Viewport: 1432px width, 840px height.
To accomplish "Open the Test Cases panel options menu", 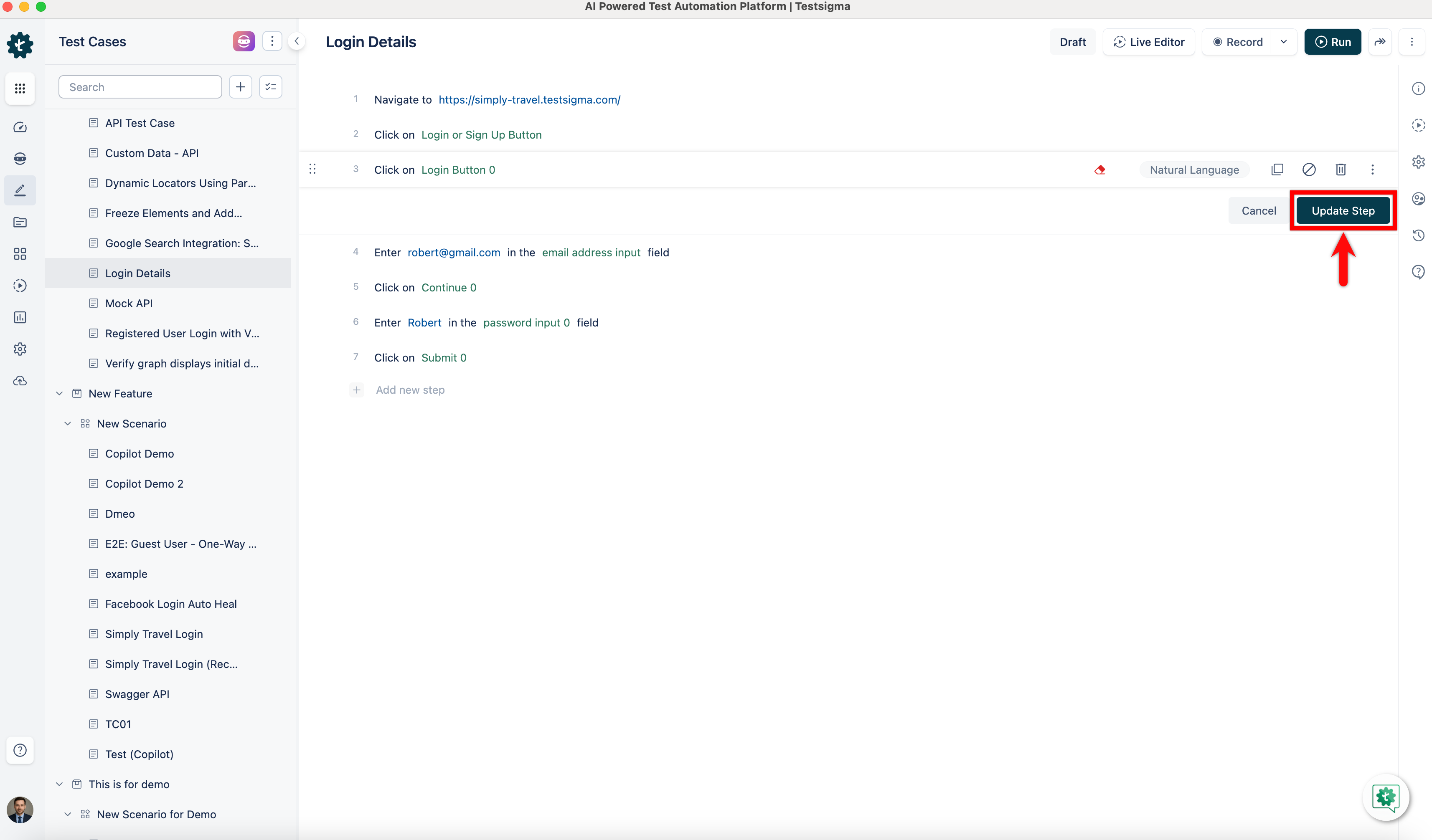I will point(272,41).
